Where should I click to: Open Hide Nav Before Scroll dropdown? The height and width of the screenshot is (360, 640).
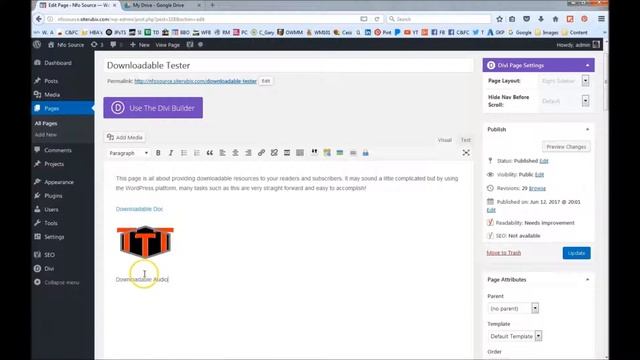(x=564, y=100)
